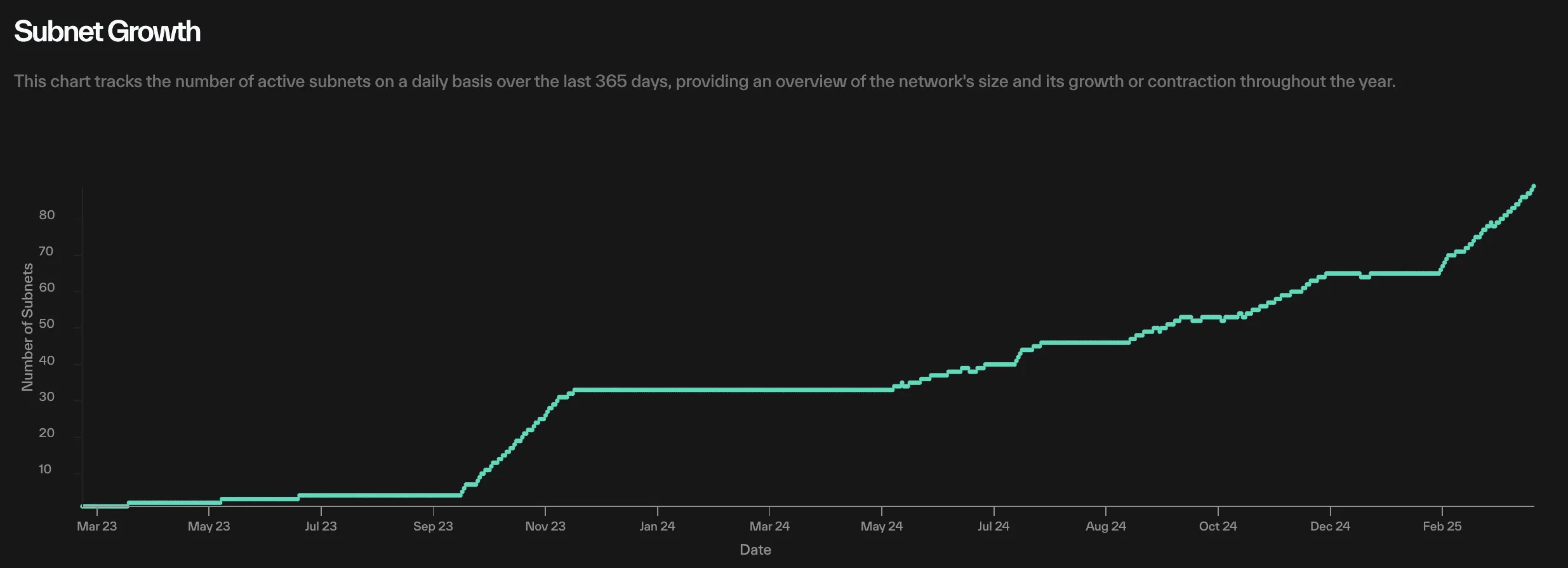Click the Subnet Growth chart title
Image resolution: width=1568 pixels, height=568 pixels.
tap(107, 32)
